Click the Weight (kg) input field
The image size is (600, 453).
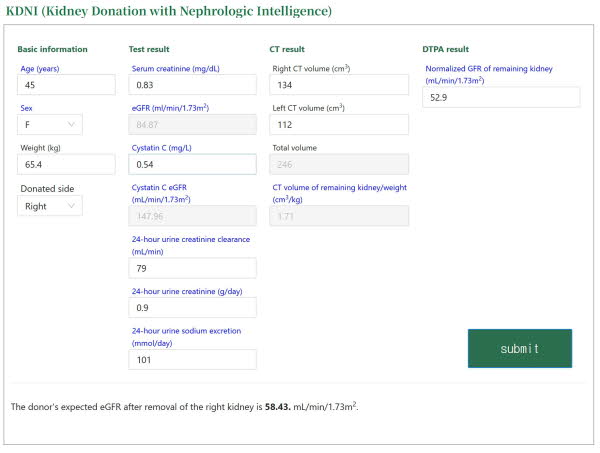tap(67, 164)
